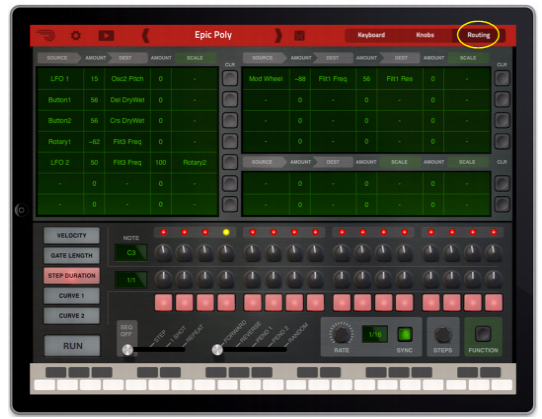The height and width of the screenshot is (419, 542).
Task: Click the floppy disk save icon
Action: coord(299,36)
